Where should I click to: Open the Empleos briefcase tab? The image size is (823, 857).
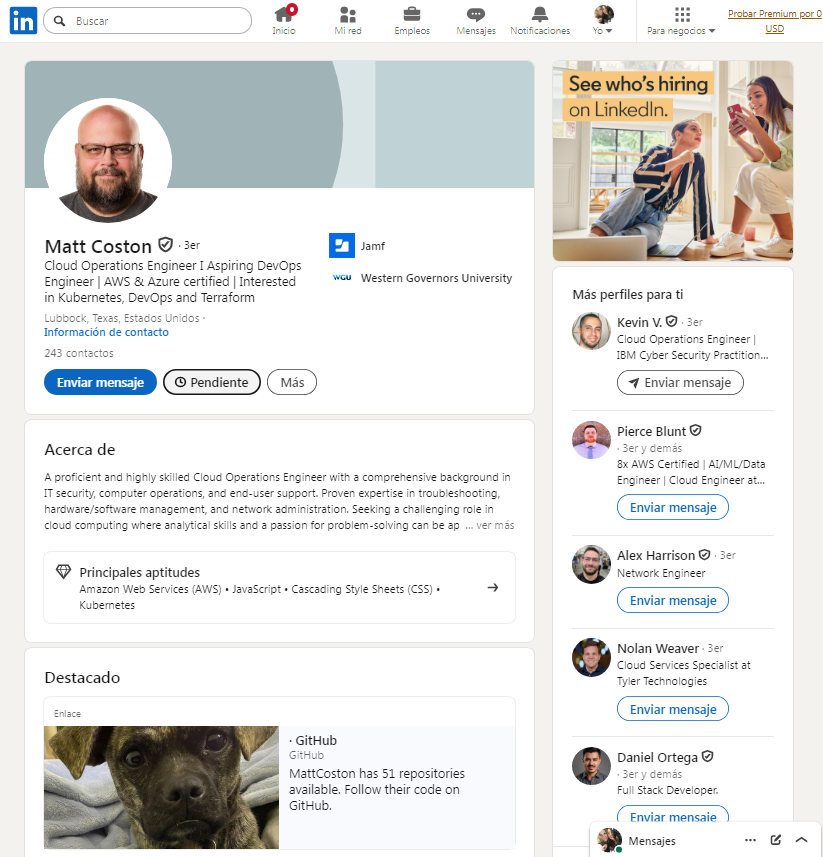pos(412,21)
